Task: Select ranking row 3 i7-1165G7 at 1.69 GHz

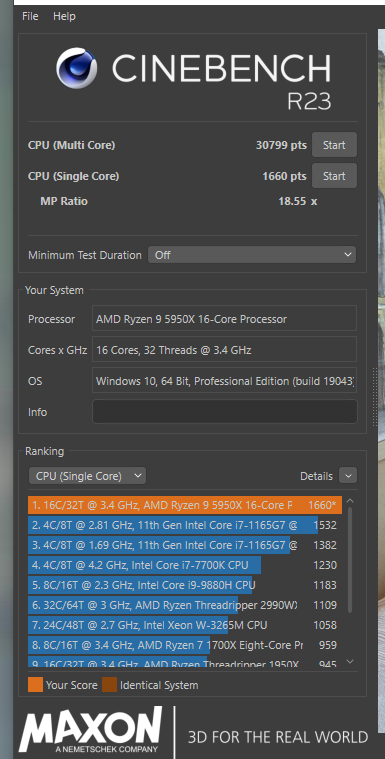Action: (185, 545)
